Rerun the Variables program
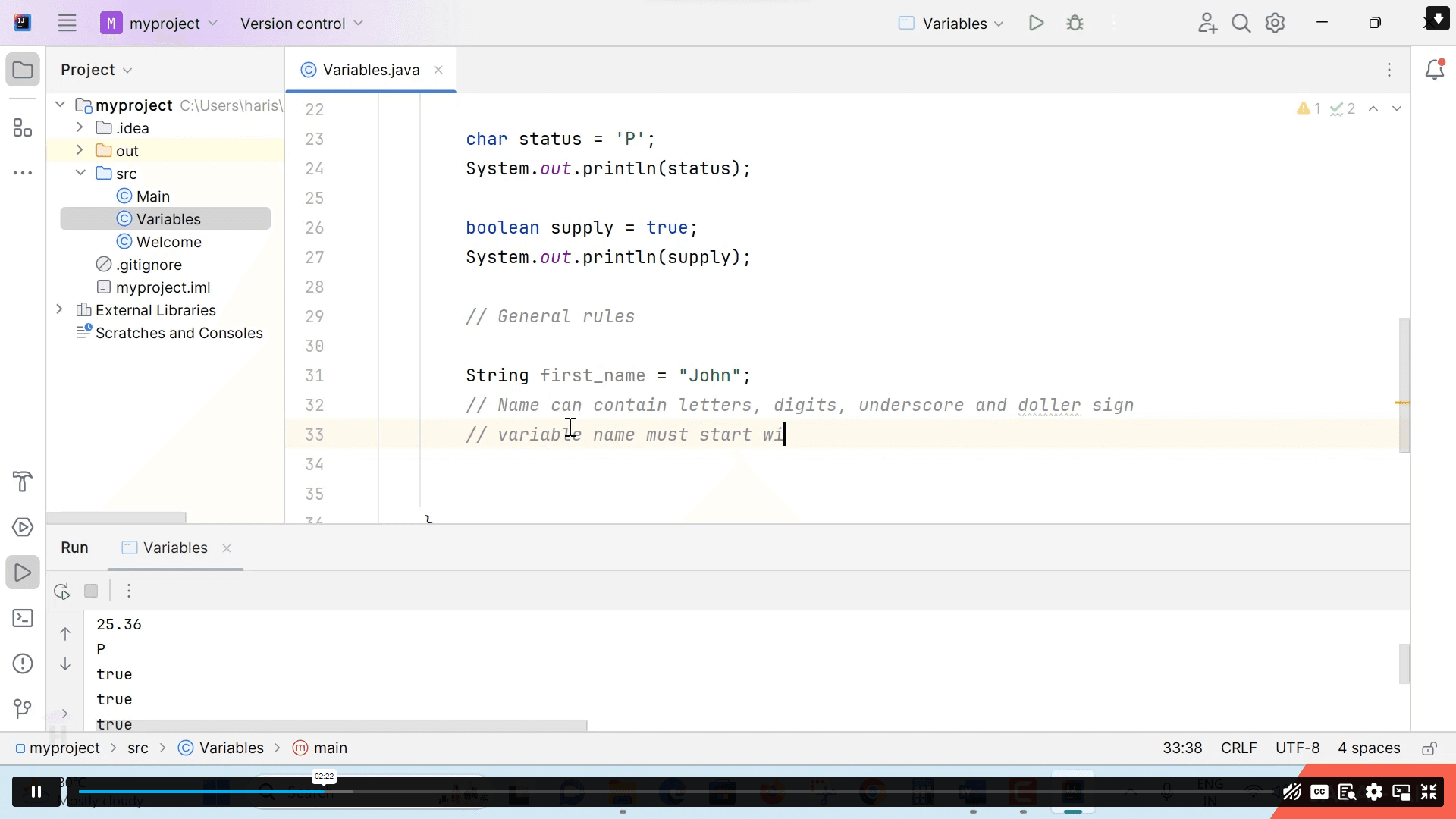Screen dimensions: 1456x819 (x=61, y=591)
